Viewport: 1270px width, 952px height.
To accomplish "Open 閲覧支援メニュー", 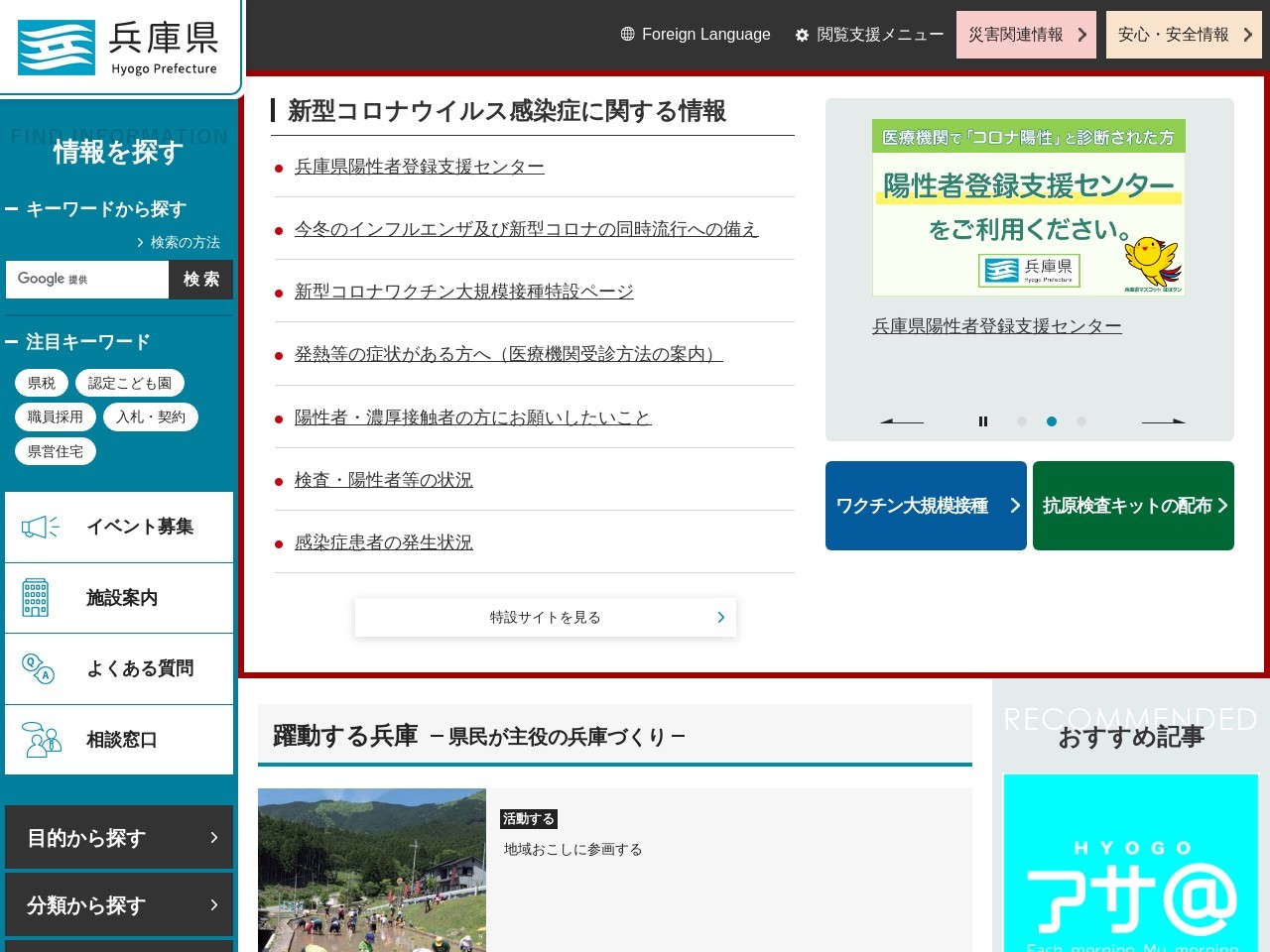I will click(869, 35).
